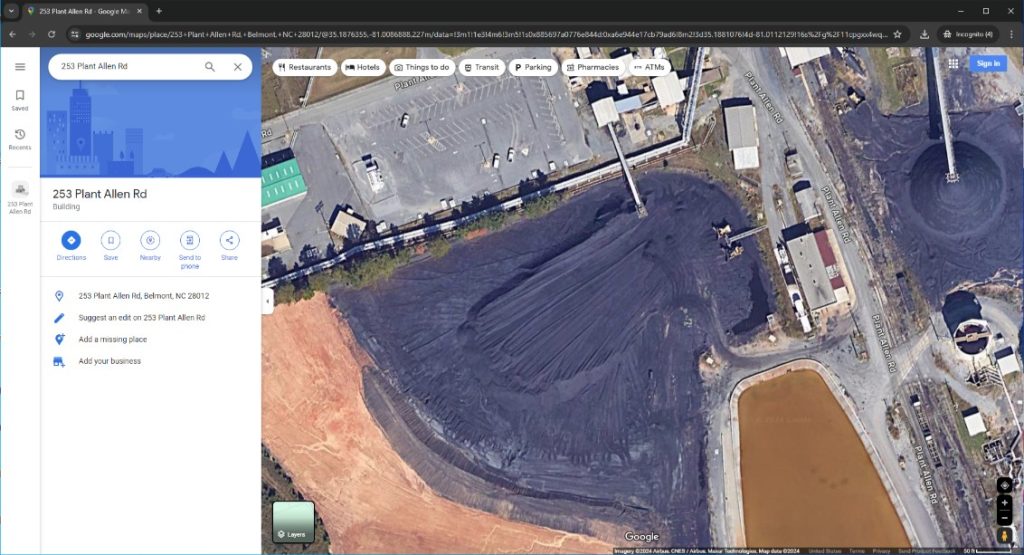Click the search magnifier icon

click(x=210, y=67)
